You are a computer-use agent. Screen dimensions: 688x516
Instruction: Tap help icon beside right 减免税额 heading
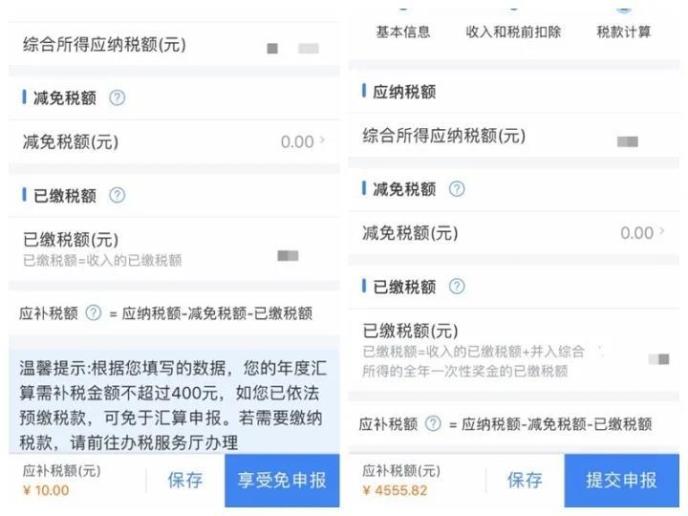click(457, 189)
